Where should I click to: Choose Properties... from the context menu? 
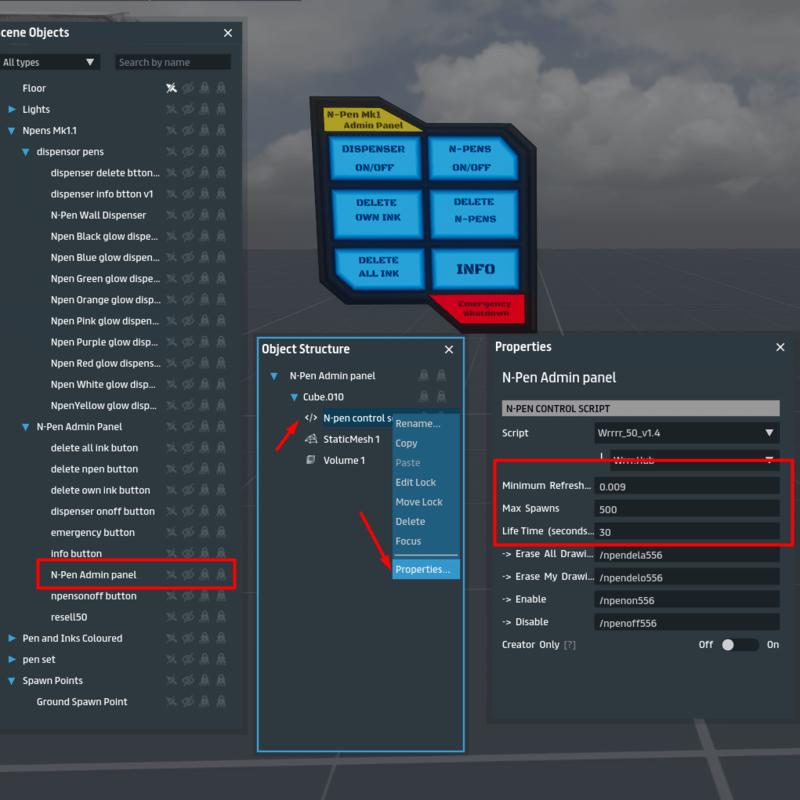422,570
